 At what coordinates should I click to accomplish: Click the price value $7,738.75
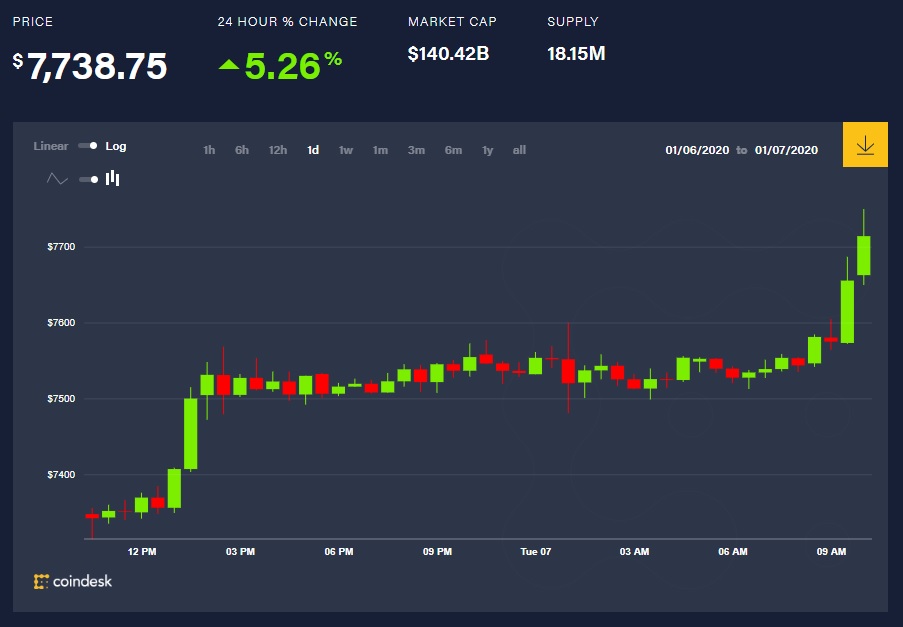coord(90,66)
